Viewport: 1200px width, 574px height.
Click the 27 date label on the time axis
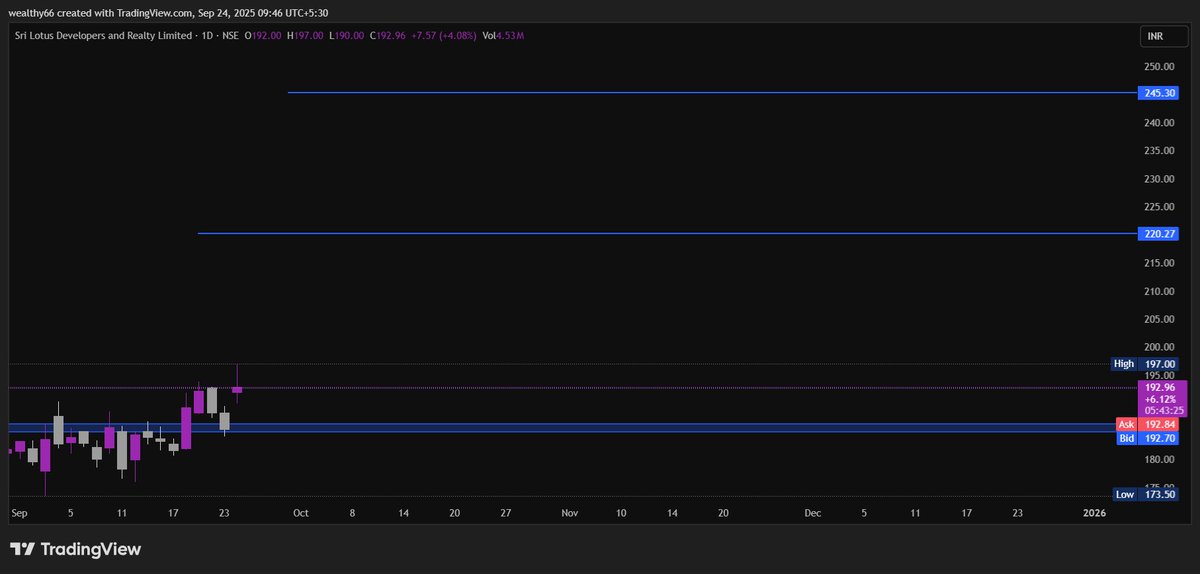pyautogui.click(x=506, y=513)
